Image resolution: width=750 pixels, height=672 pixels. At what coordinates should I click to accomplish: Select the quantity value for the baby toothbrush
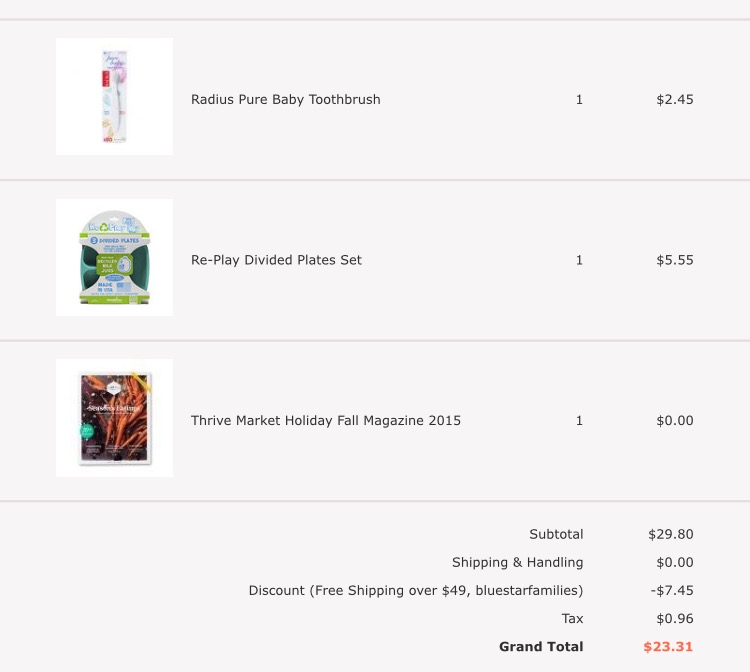click(x=579, y=100)
